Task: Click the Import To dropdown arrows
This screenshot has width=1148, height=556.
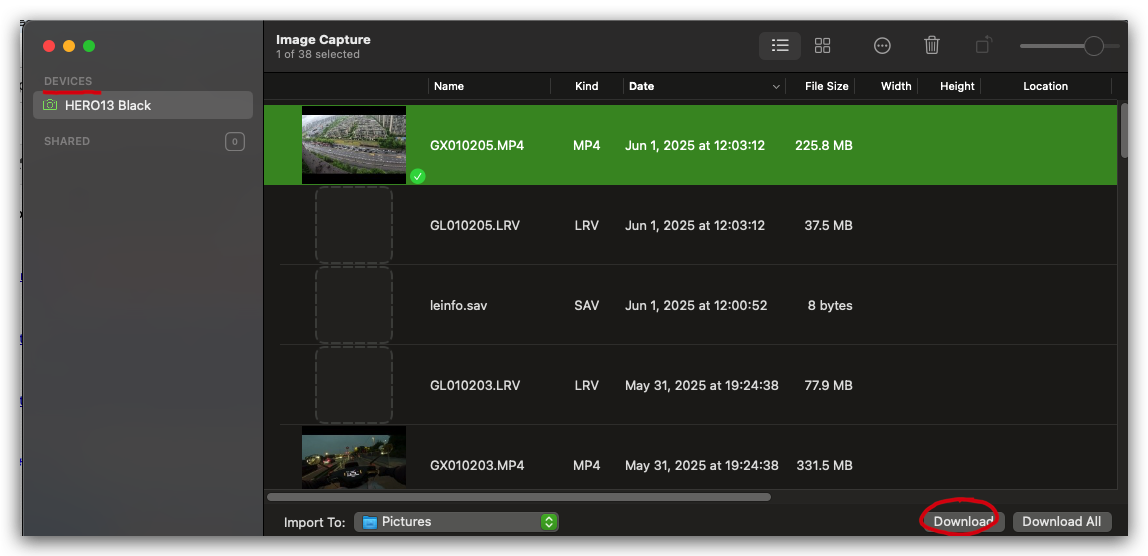Action: (549, 522)
